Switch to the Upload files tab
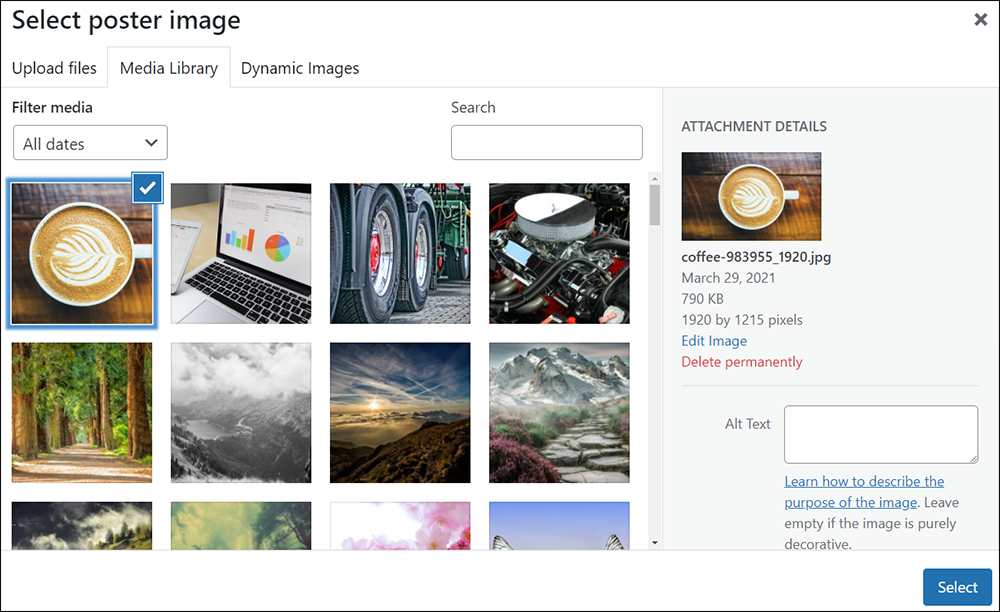Viewport: 1000px width, 612px height. coord(54,68)
